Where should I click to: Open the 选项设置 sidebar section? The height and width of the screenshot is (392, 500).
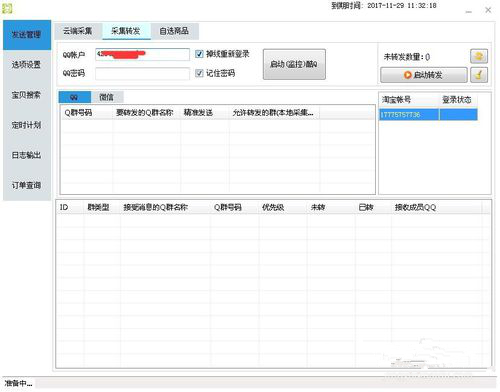pyautogui.click(x=27, y=65)
